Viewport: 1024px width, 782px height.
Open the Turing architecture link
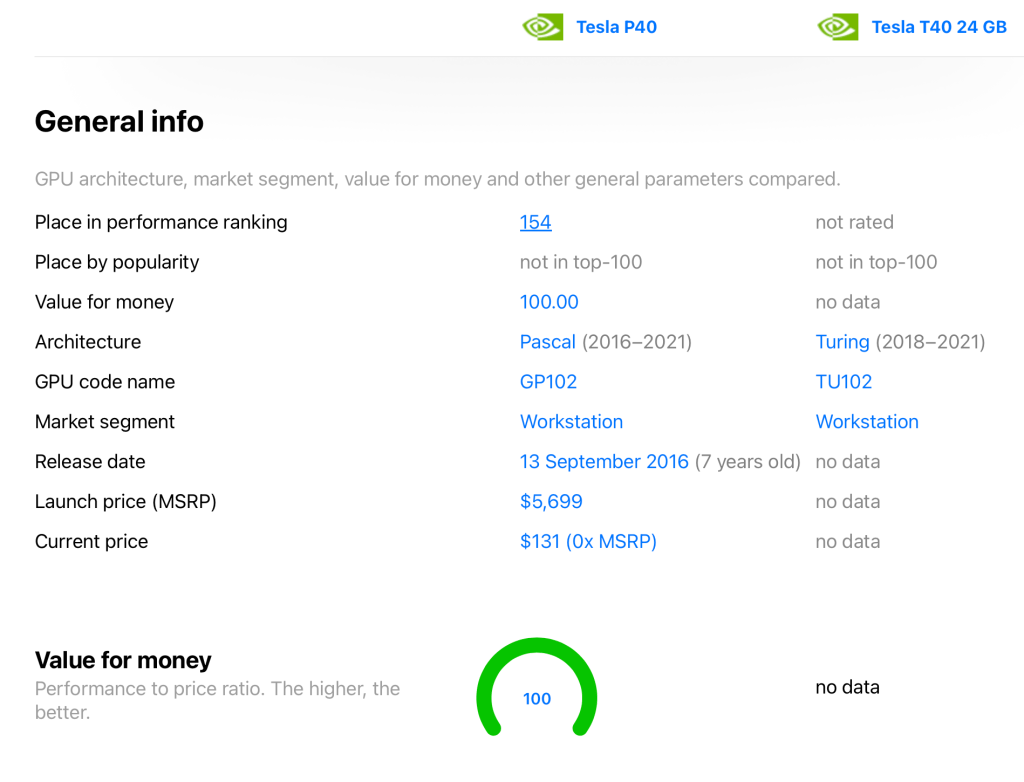click(842, 342)
